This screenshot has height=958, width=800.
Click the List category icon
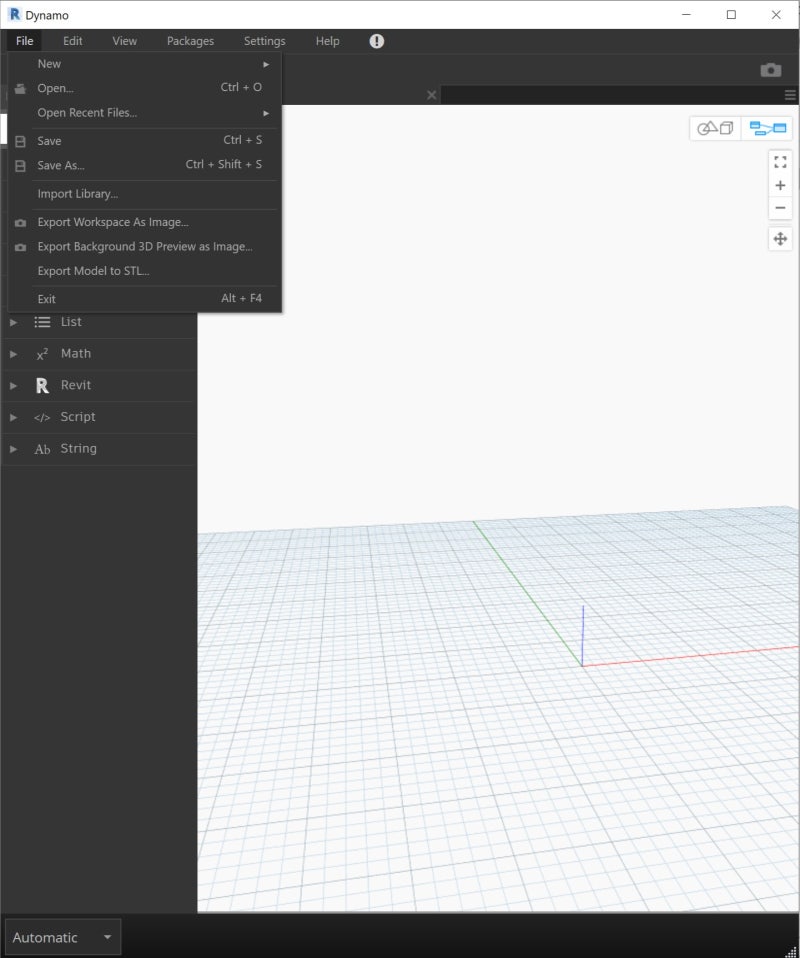42,322
